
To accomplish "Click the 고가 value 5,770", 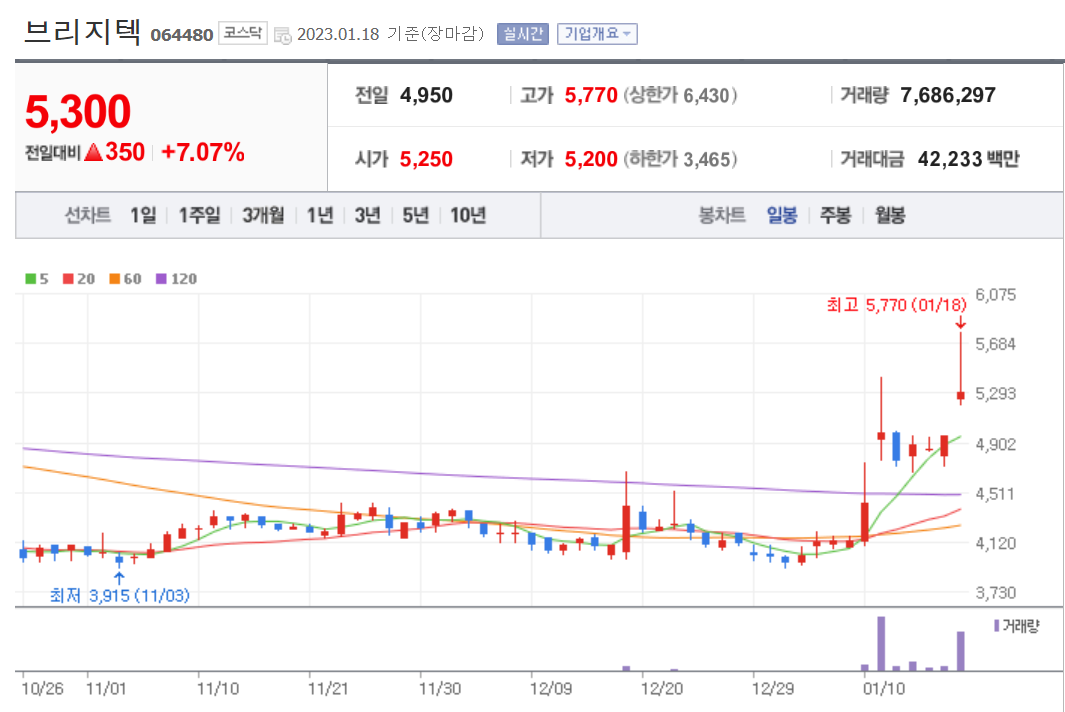I will pos(591,95).
